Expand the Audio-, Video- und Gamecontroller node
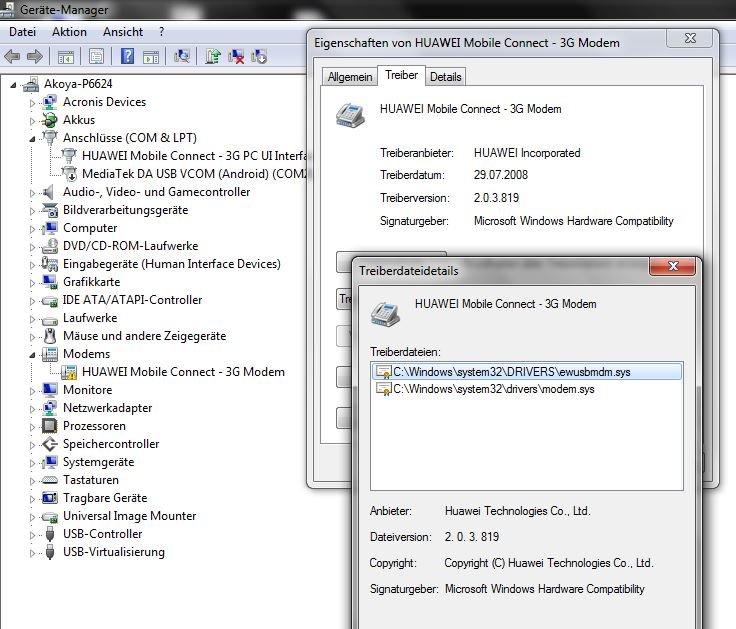This screenshot has height=629, width=736. click(32, 193)
